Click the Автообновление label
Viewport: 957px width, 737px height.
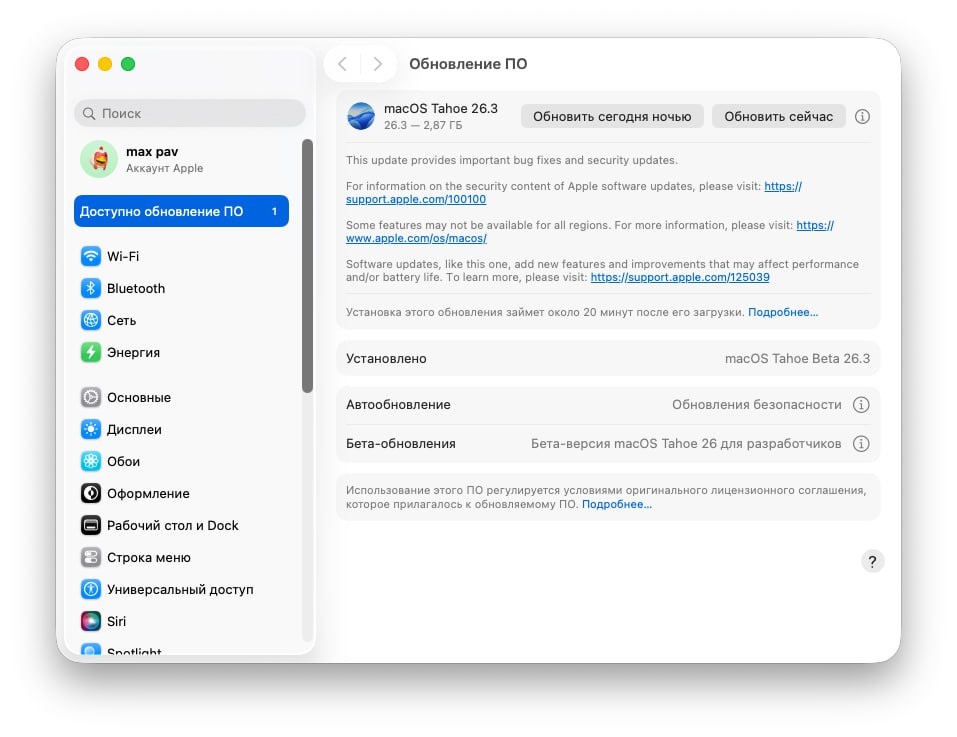coord(399,404)
